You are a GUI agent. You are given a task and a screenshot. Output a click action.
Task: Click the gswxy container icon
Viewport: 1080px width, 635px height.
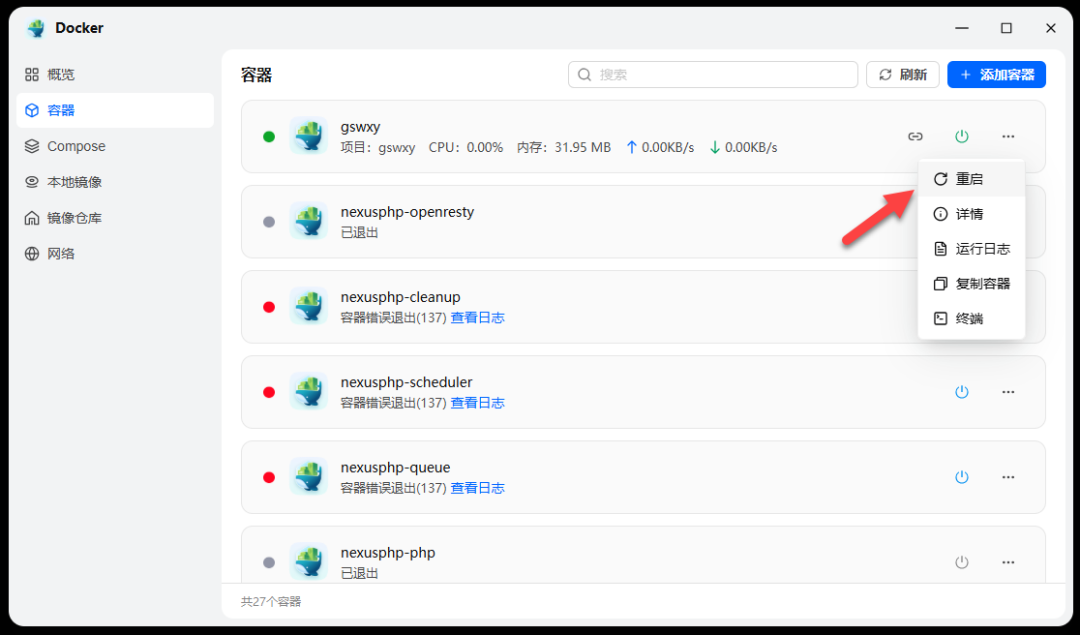tap(309, 136)
